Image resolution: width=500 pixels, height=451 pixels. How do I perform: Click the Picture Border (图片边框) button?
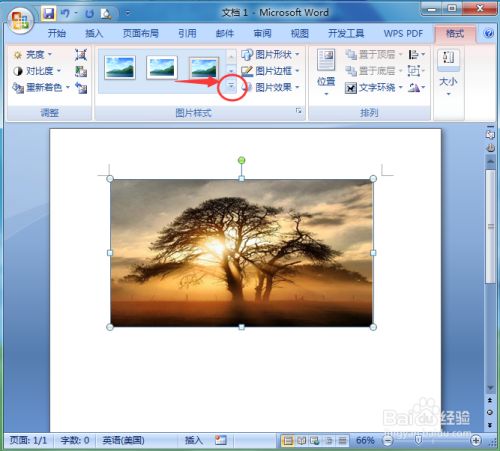tap(270, 71)
